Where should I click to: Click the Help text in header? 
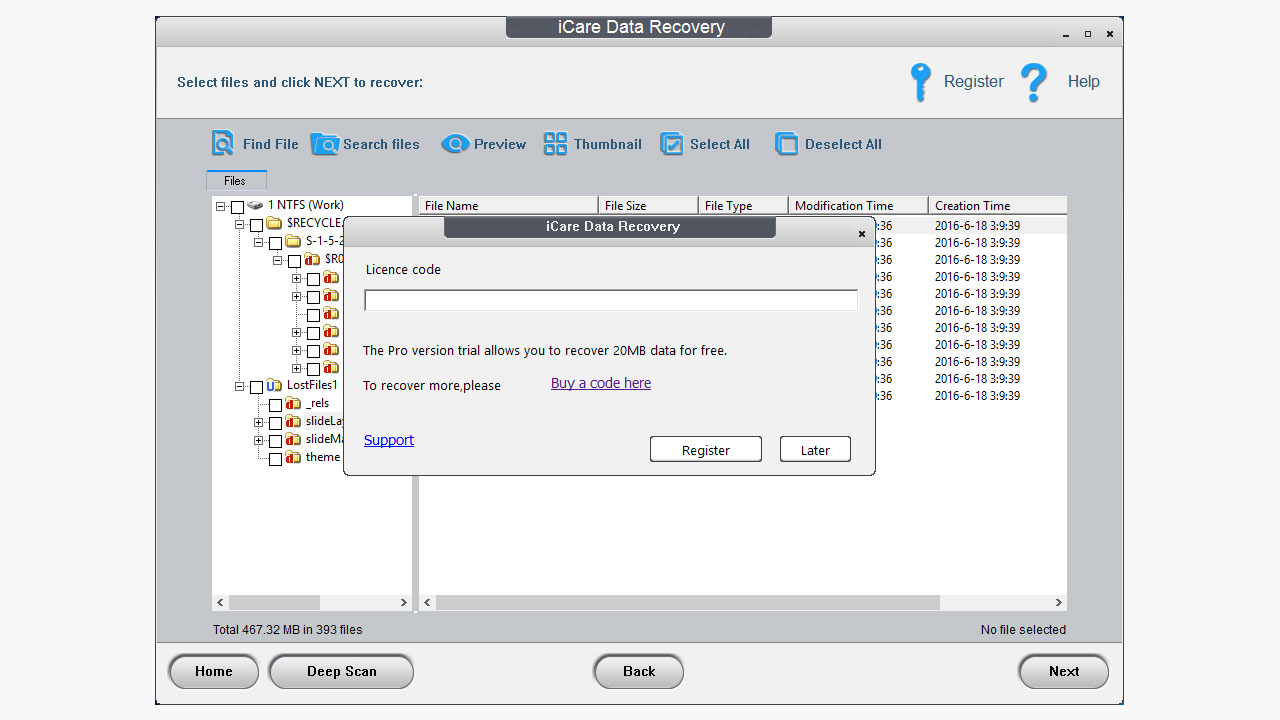(x=1084, y=82)
